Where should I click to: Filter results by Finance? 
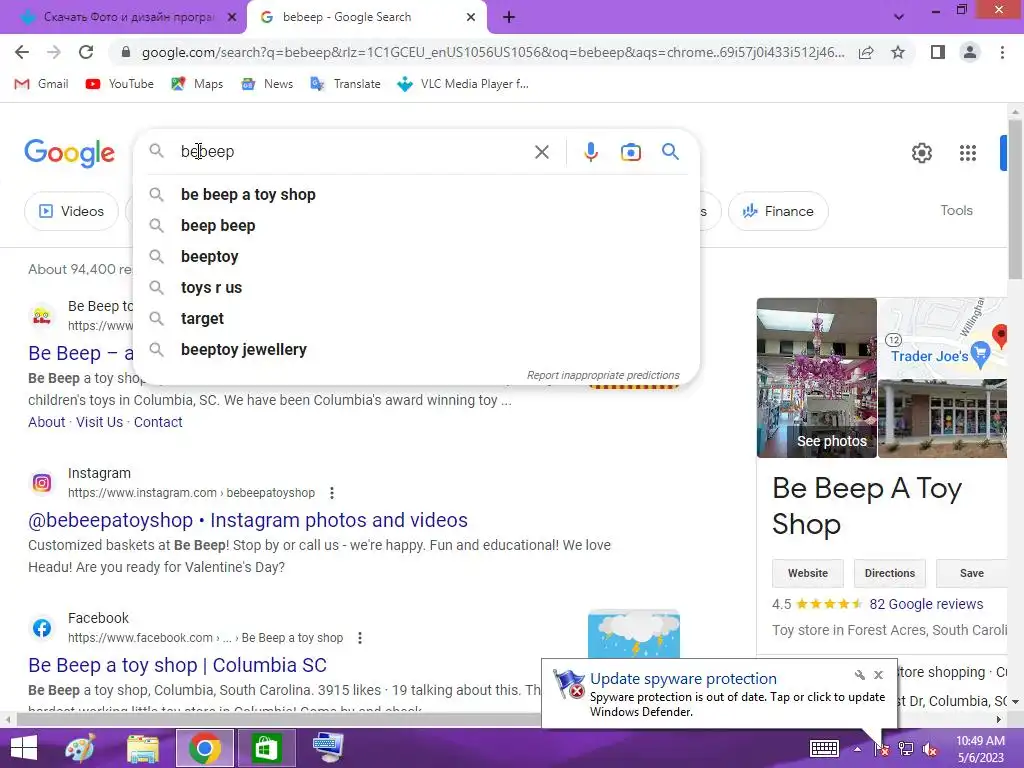778,211
